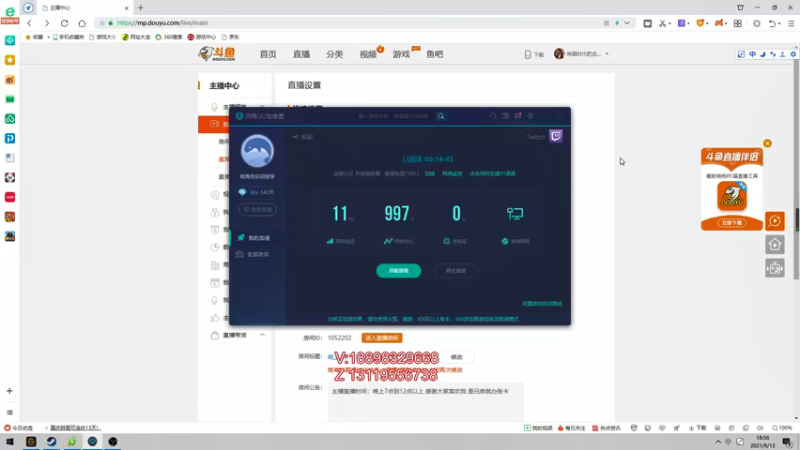The image size is (800, 450).
Task: Click the 下载 link in Douyu header
Action: click(534, 54)
